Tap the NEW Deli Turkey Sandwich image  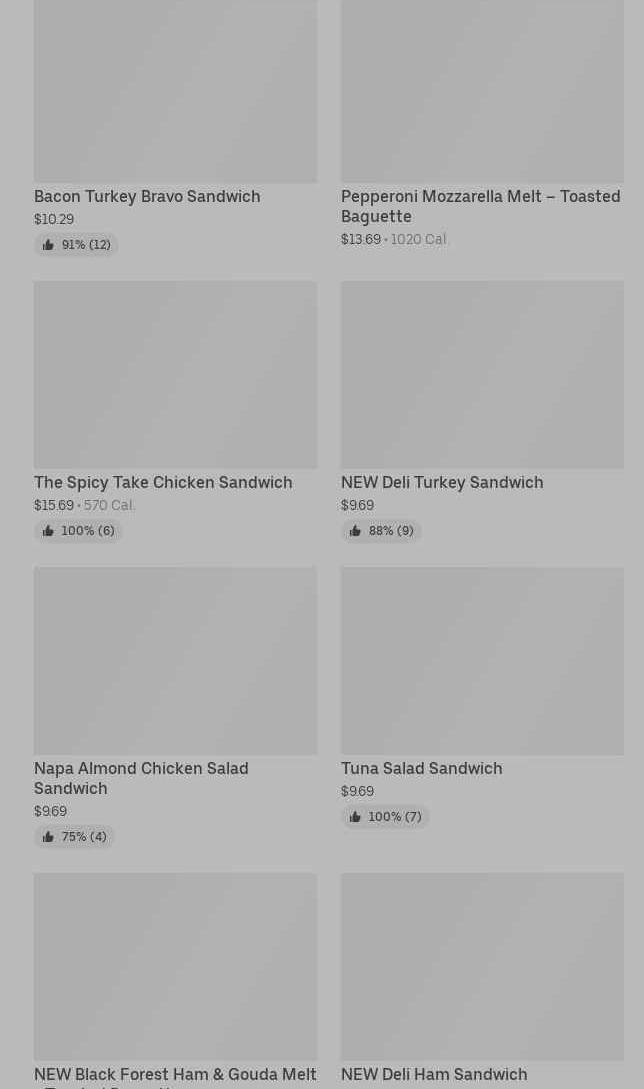point(482,374)
